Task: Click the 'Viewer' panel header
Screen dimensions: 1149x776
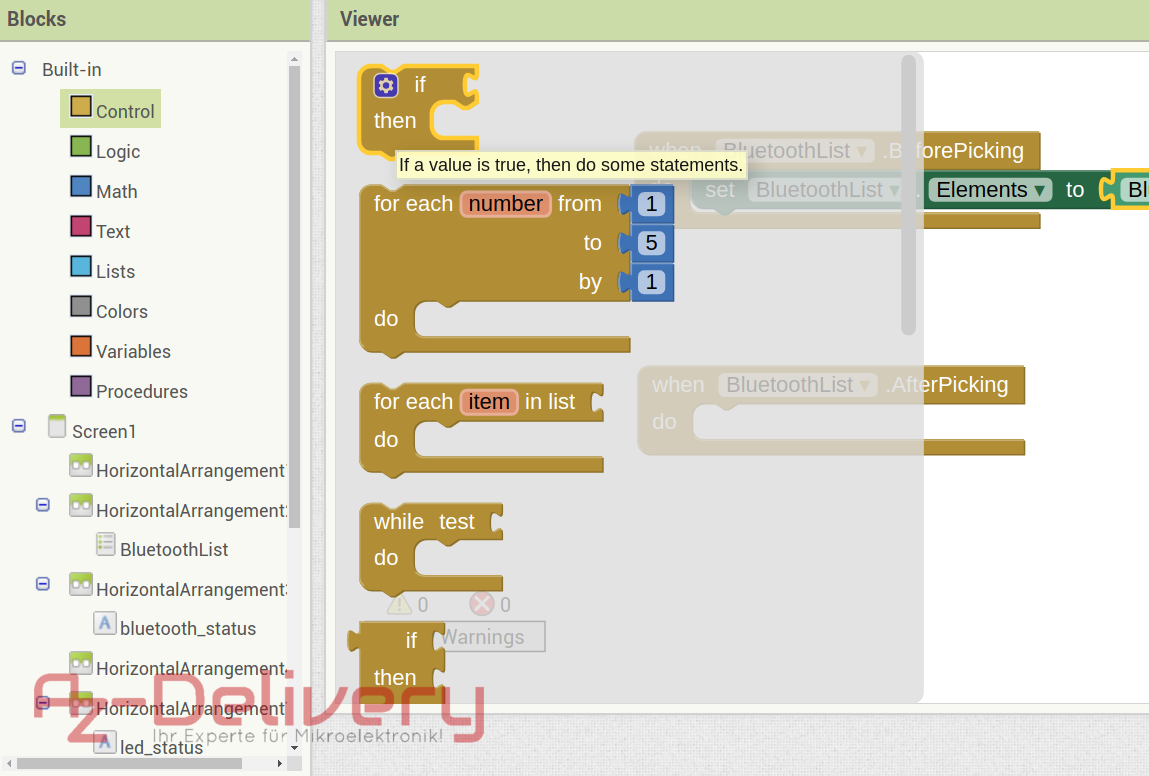Action: 369,19
